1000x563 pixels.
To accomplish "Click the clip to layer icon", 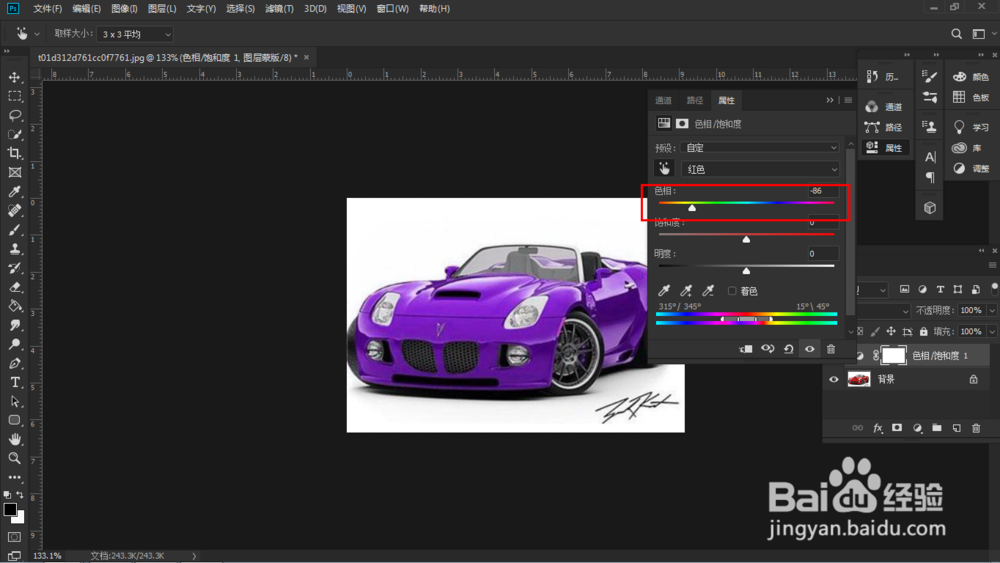I will 746,349.
